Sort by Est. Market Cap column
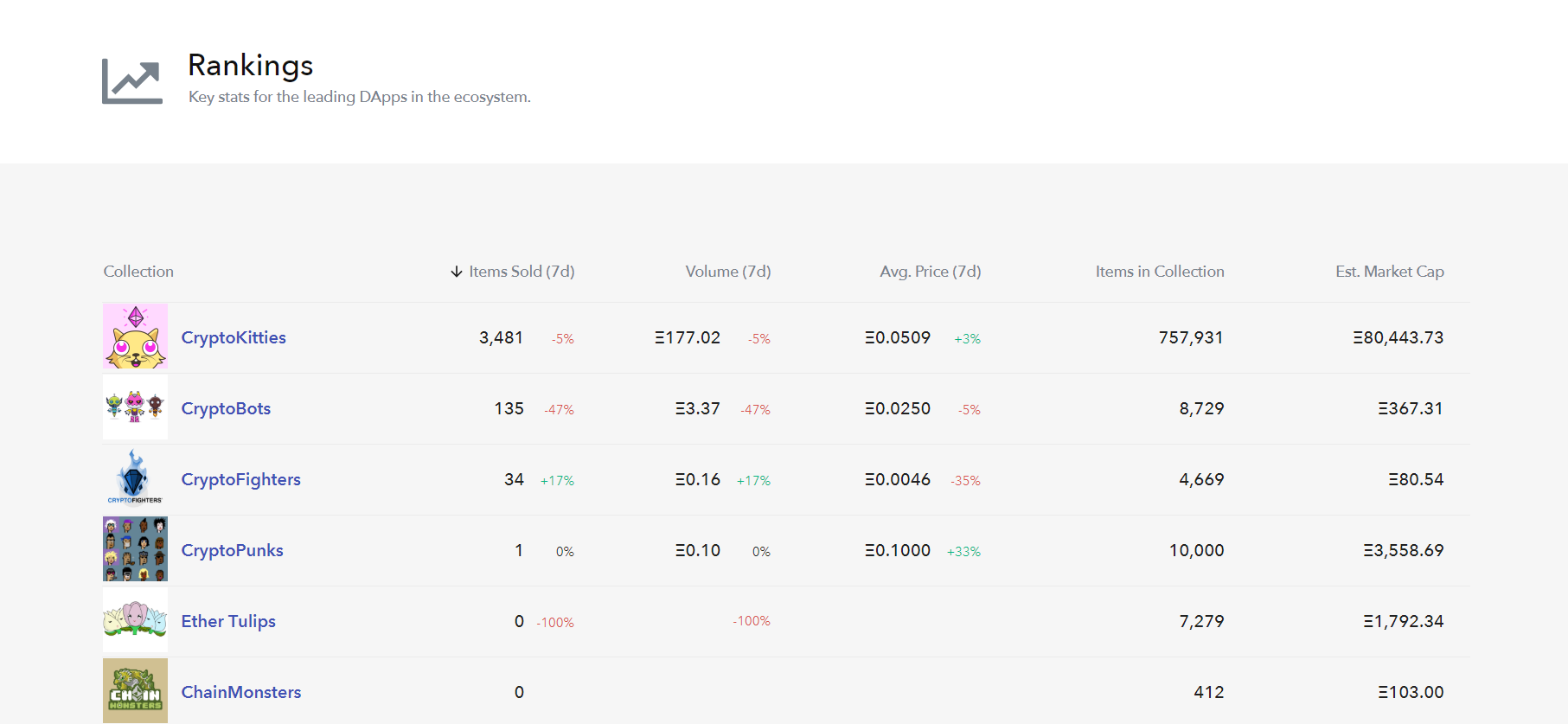The width and height of the screenshot is (1568, 724). click(x=1390, y=272)
